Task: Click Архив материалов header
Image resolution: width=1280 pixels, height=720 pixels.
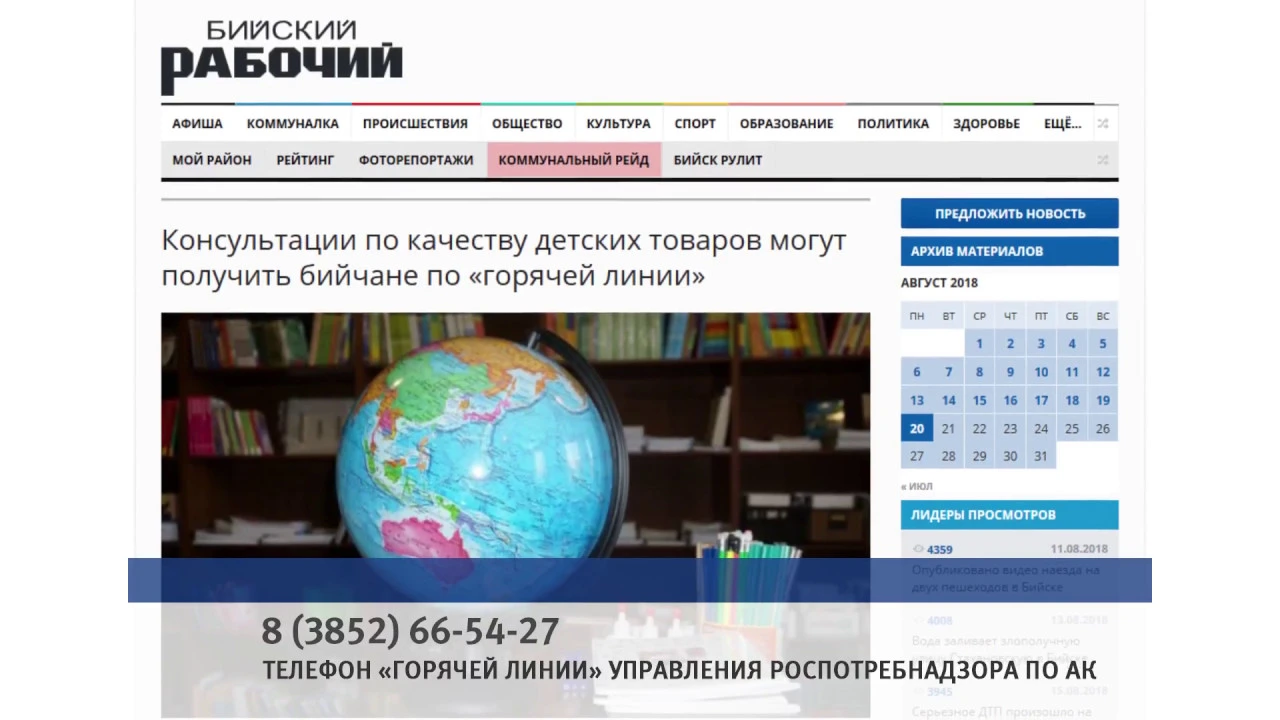Action: 1009,251
